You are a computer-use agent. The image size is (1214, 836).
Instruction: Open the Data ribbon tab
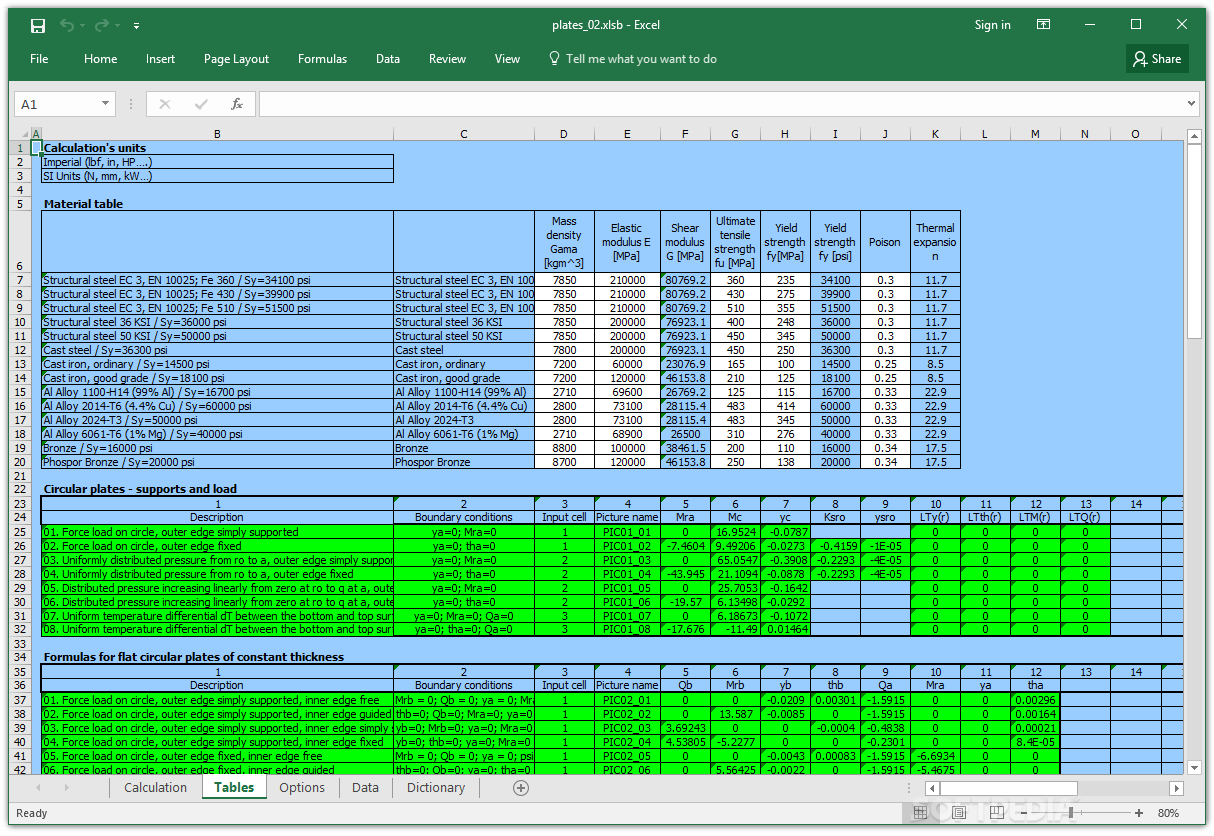tap(388, 59)
